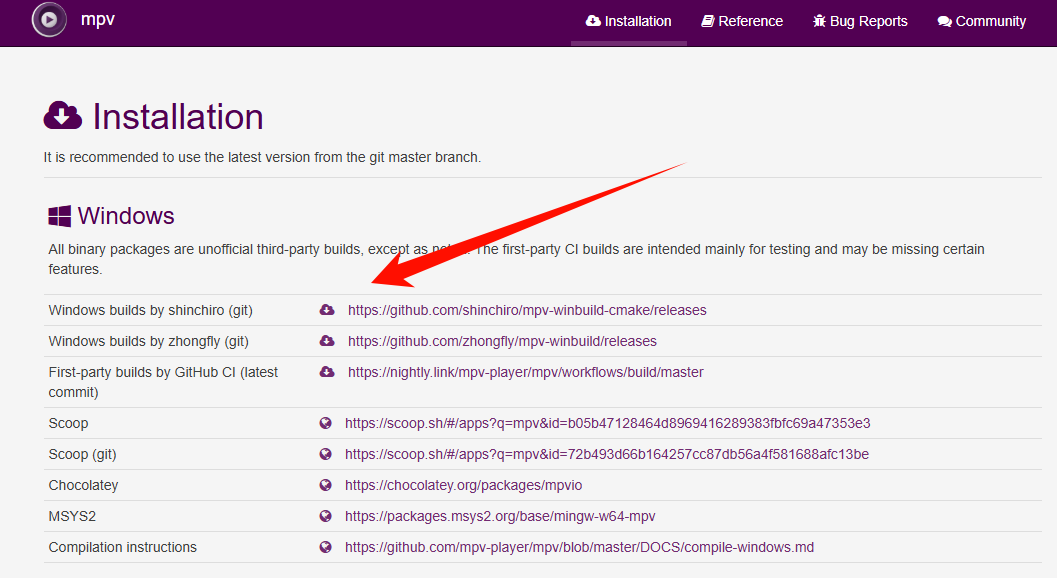Click the globe icon in Compilation instructions row
Screen dimensions: 1057x578
pos(326,547)
